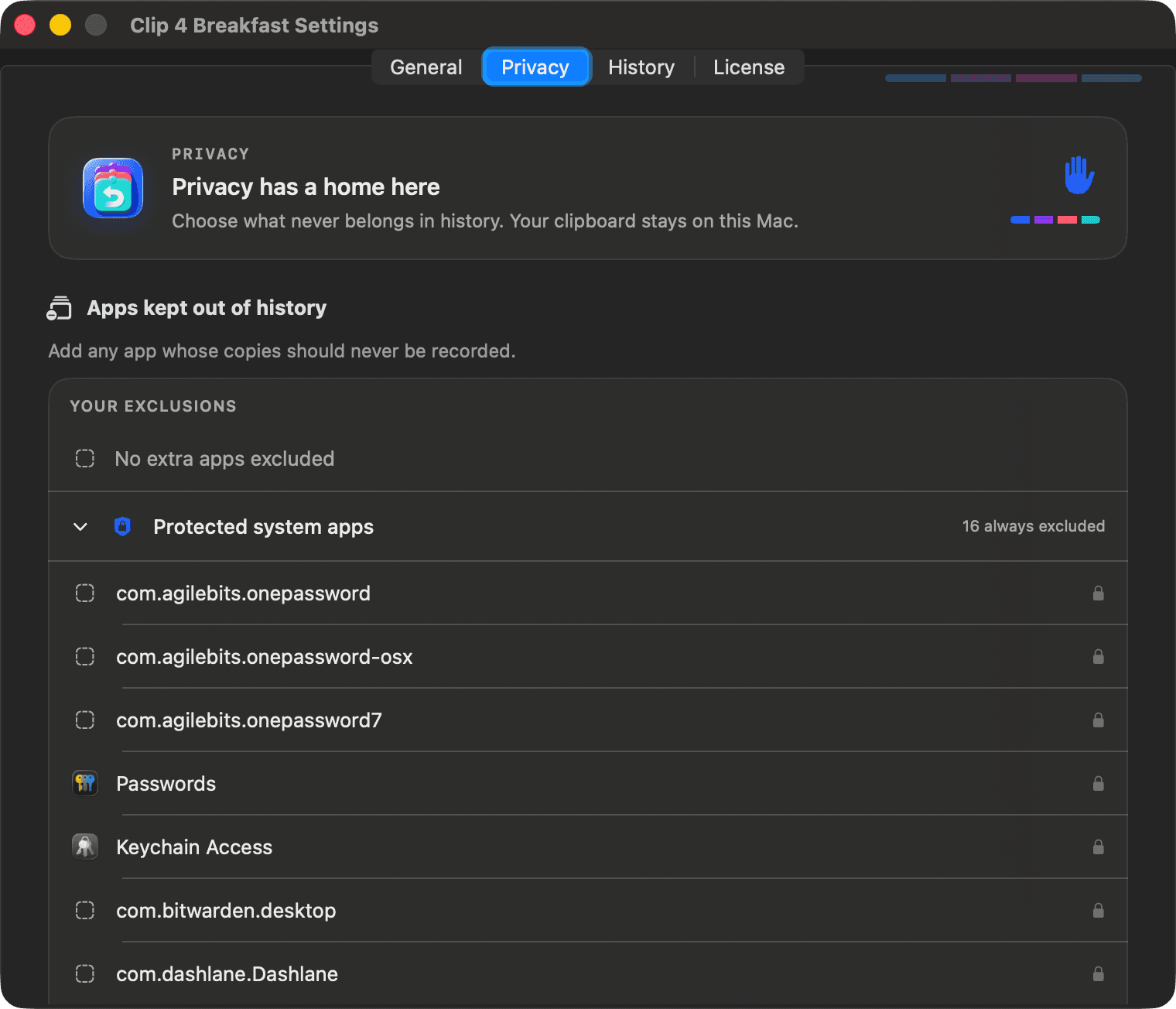
Task: Click the Apps kept out of history icon
Action: [59, 308]
